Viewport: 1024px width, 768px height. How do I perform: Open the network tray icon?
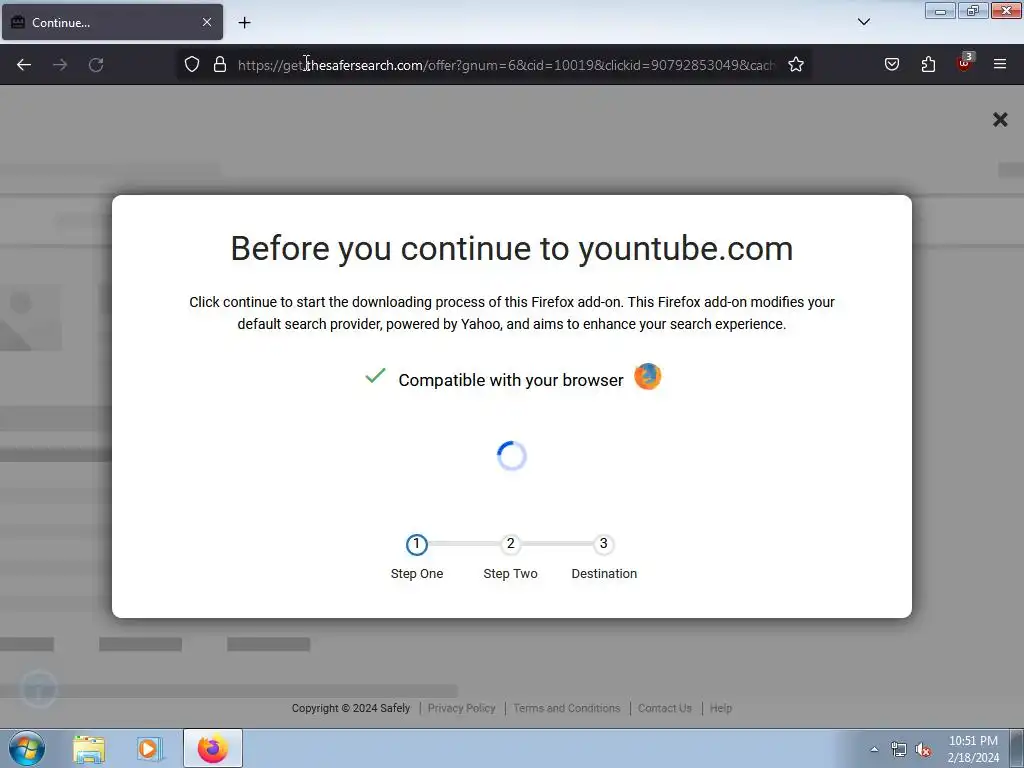pyautogui.click(x=899, y=750)
